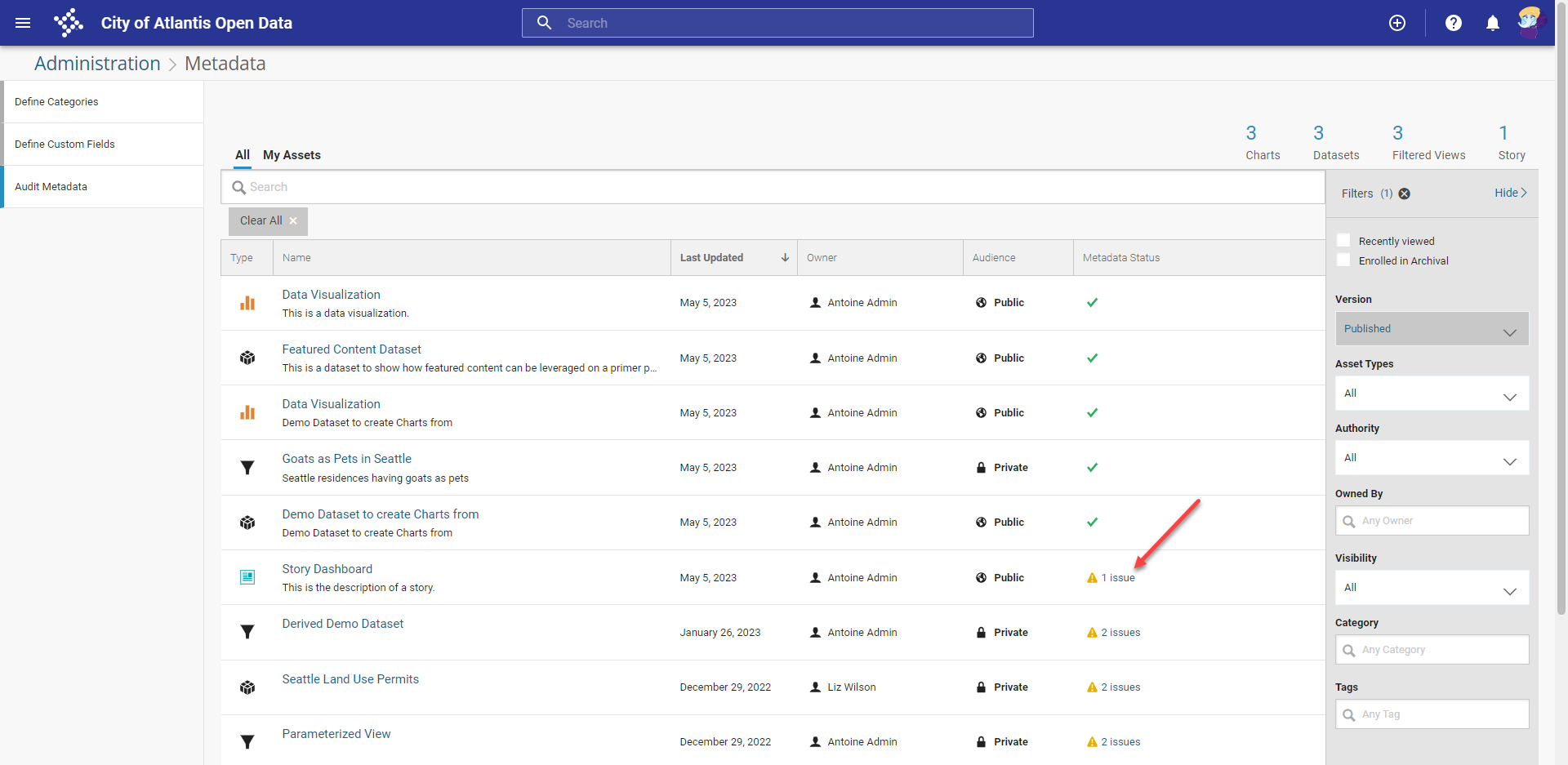
Task: Click the warning icon in Parameterized View row
Action: (x=1092, y=742)
